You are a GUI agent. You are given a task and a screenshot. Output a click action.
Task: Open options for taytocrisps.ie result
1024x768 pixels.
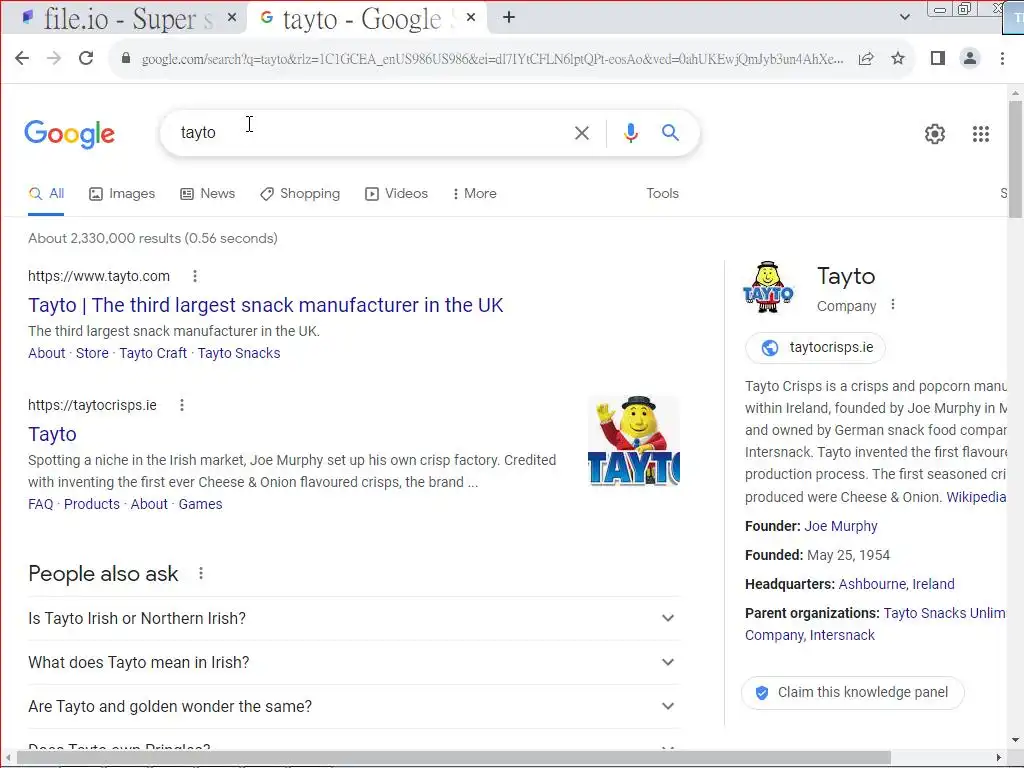[182, 405]
